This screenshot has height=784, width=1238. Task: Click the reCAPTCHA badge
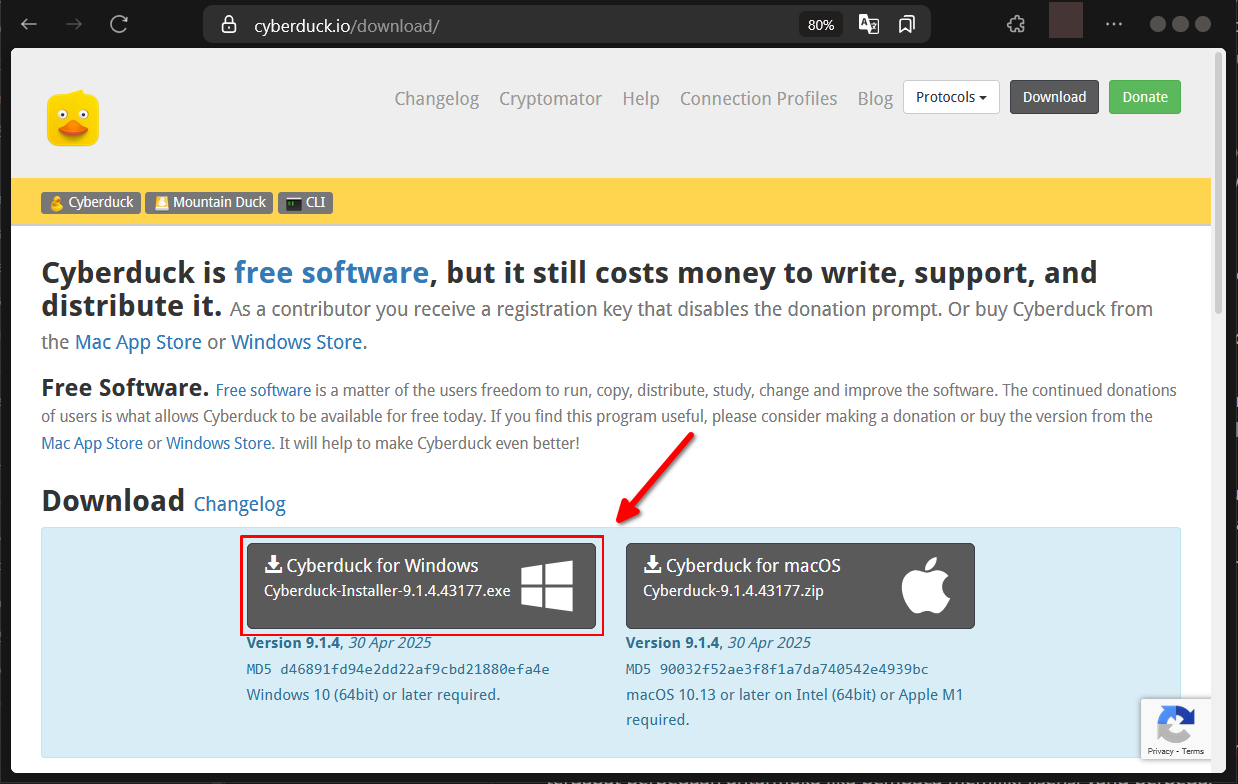click(x=1175, y=728)
